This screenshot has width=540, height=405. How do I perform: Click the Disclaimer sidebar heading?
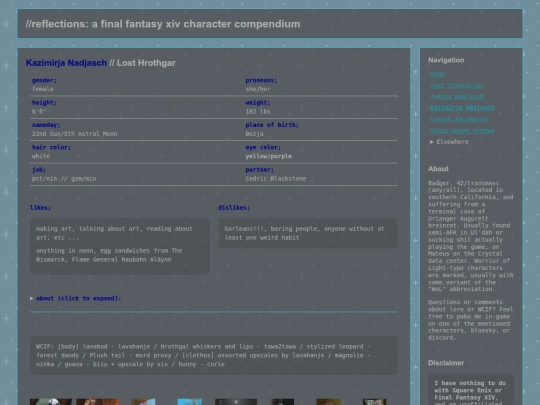(x=446, y=363)
